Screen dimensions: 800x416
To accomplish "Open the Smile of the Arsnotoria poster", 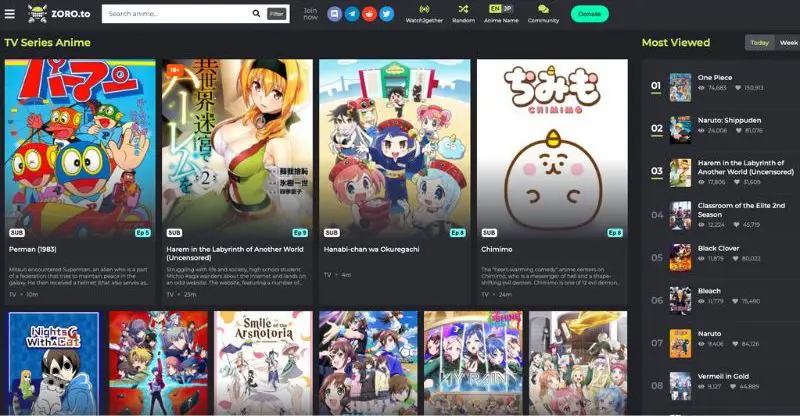I will coord(263,363).
